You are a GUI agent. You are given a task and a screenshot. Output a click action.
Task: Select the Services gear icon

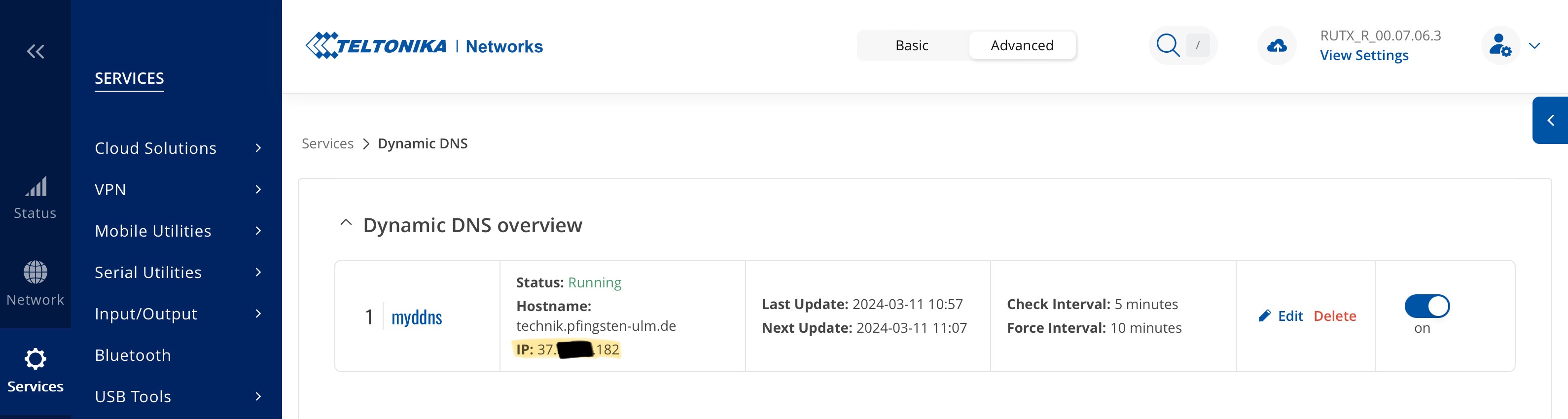(x=36, y=359)
